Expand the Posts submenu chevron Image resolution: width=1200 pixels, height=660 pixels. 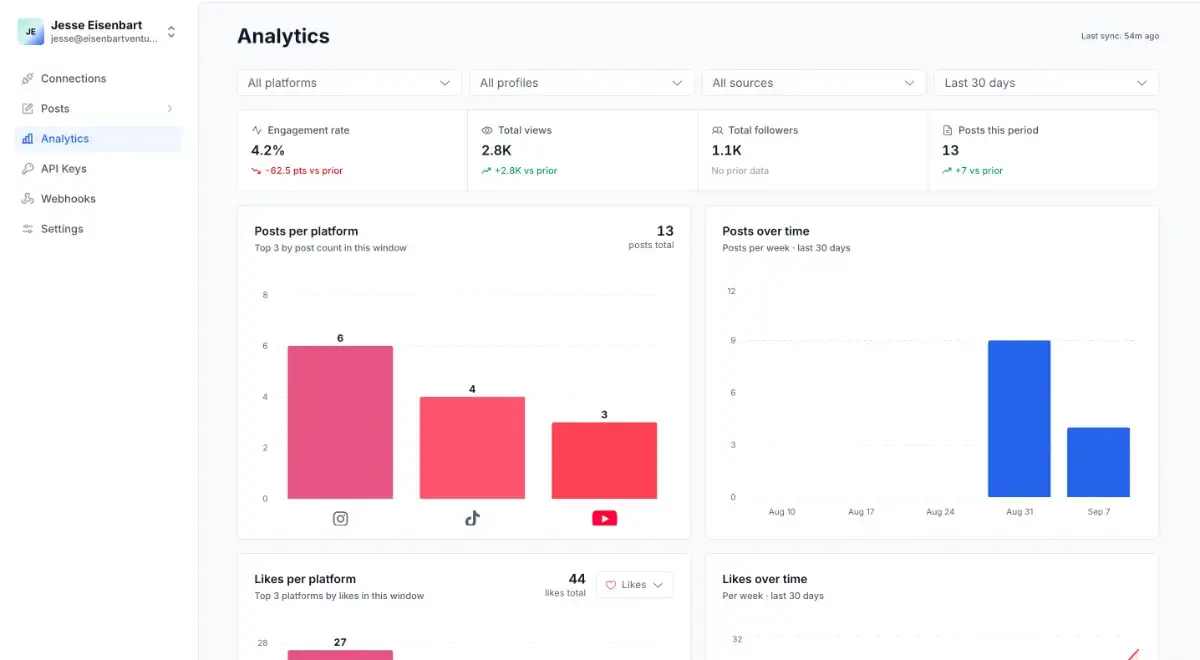point(169,109)
